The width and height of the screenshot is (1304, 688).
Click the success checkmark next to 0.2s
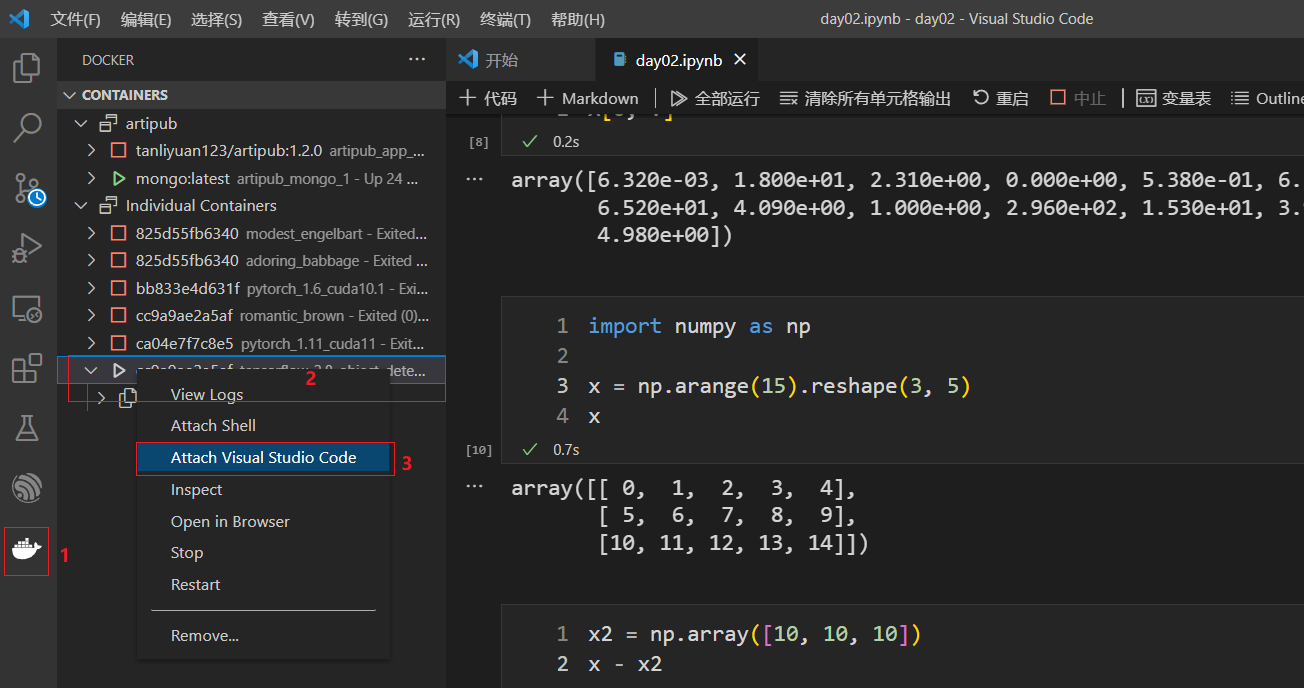(x=532, y=142)
